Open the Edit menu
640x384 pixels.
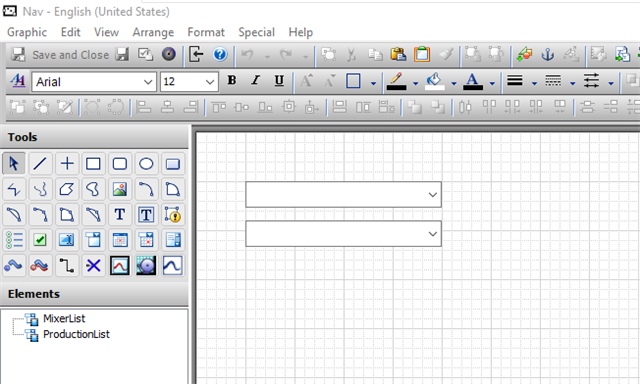pos(71,32)
